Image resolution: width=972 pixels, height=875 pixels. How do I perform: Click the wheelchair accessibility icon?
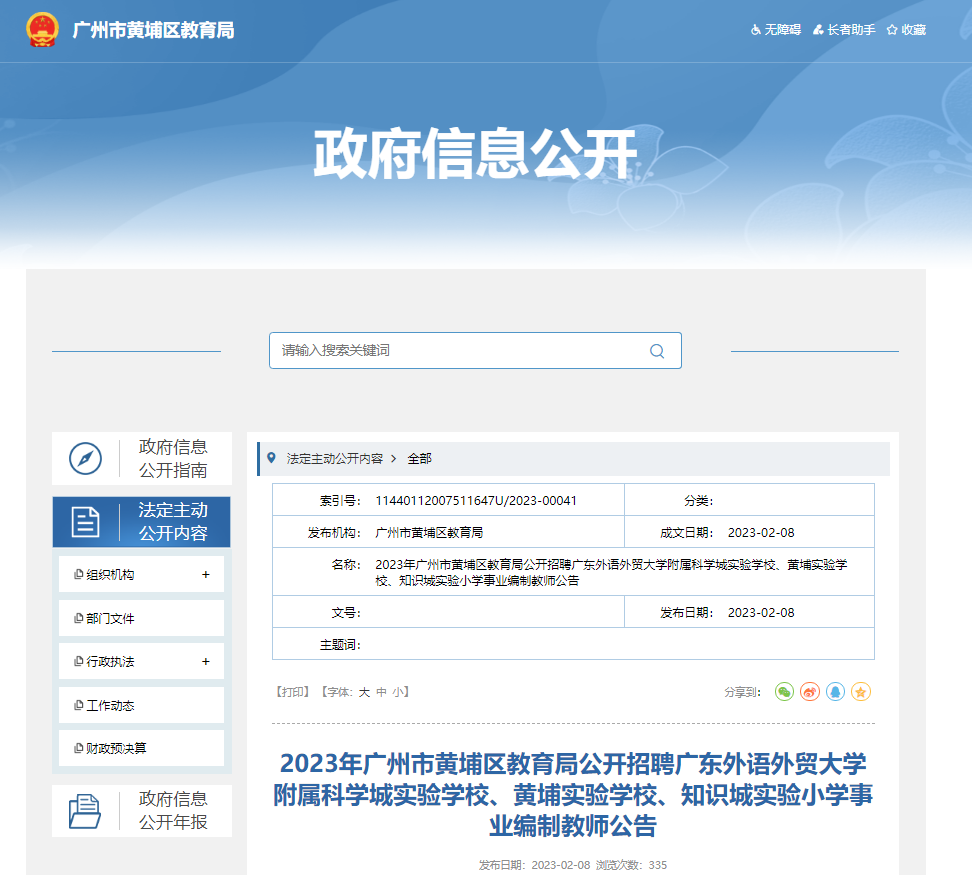click(x=756, y=30)
